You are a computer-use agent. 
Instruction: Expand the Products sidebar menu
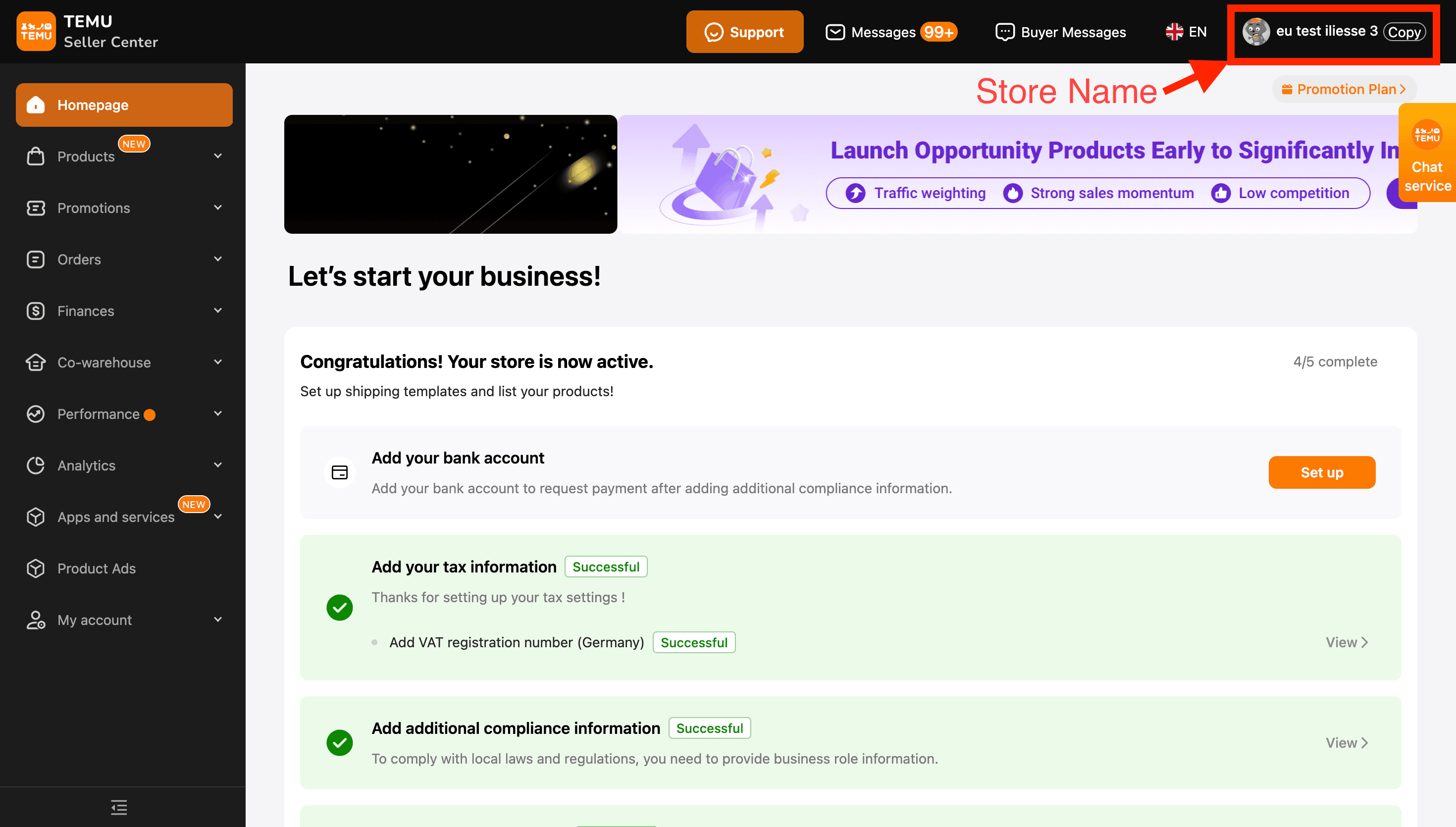coord(86,156)
